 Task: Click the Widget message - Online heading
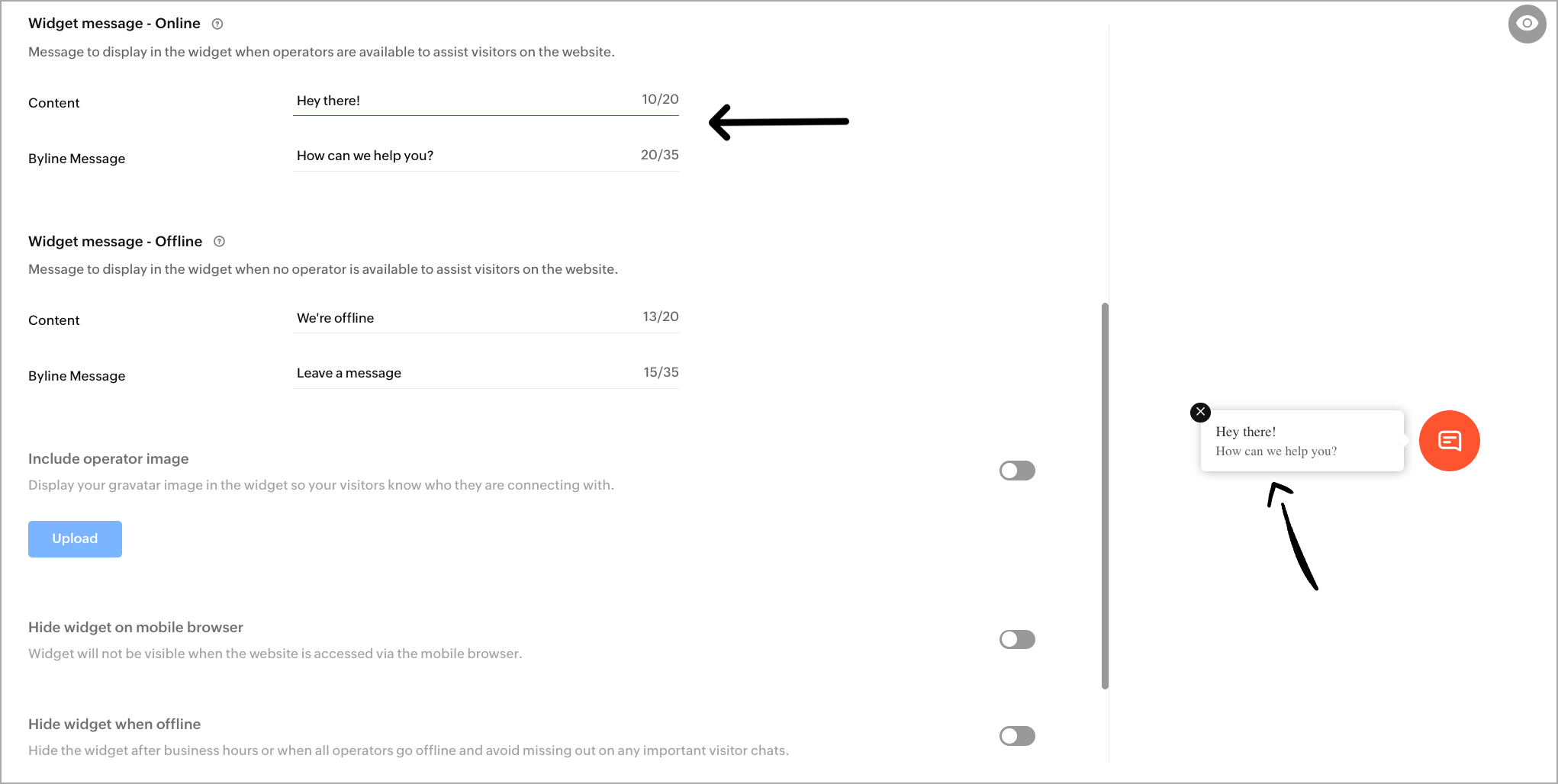coord(114,24)
